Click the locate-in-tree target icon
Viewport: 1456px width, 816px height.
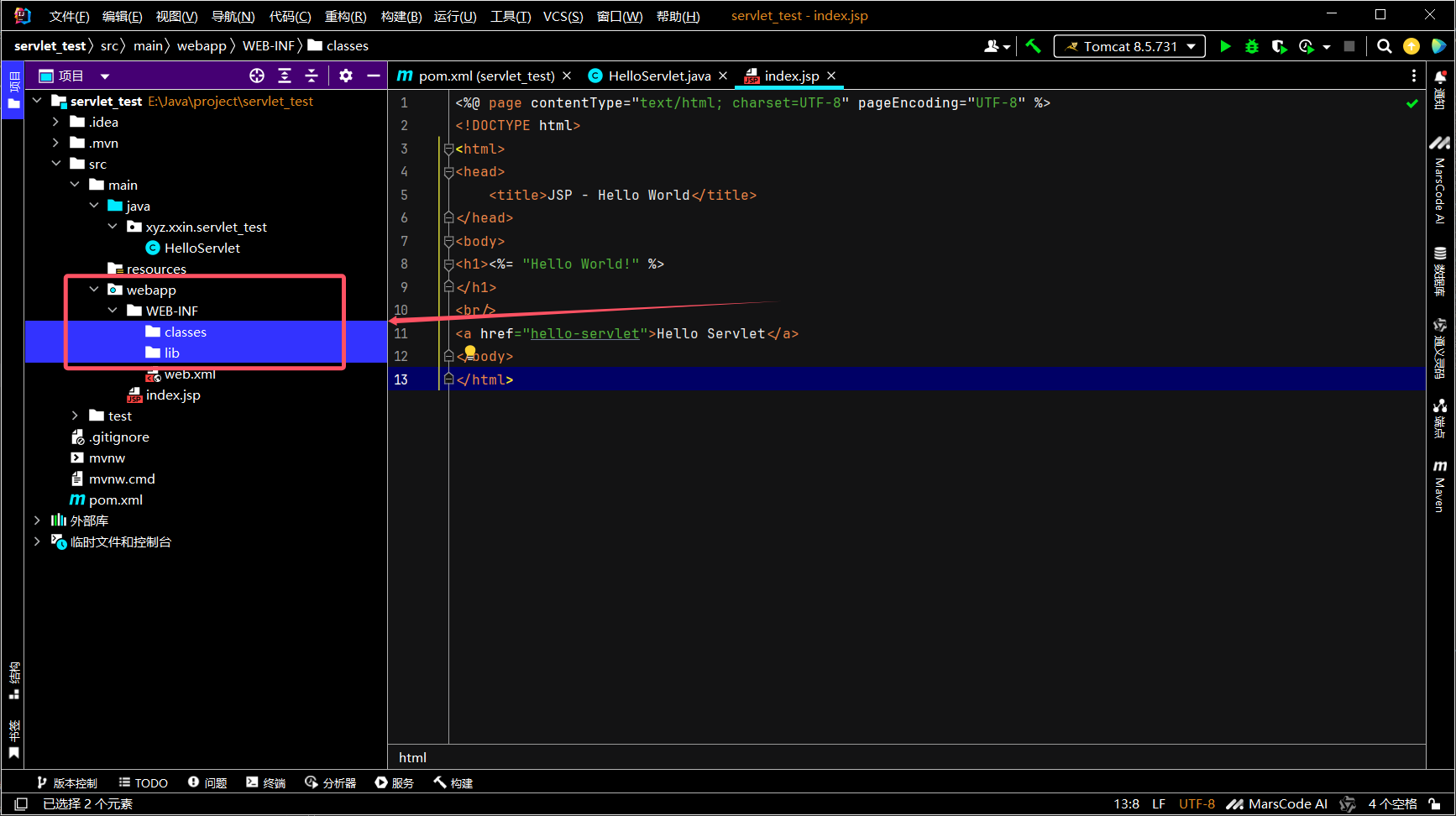point(257,76)
